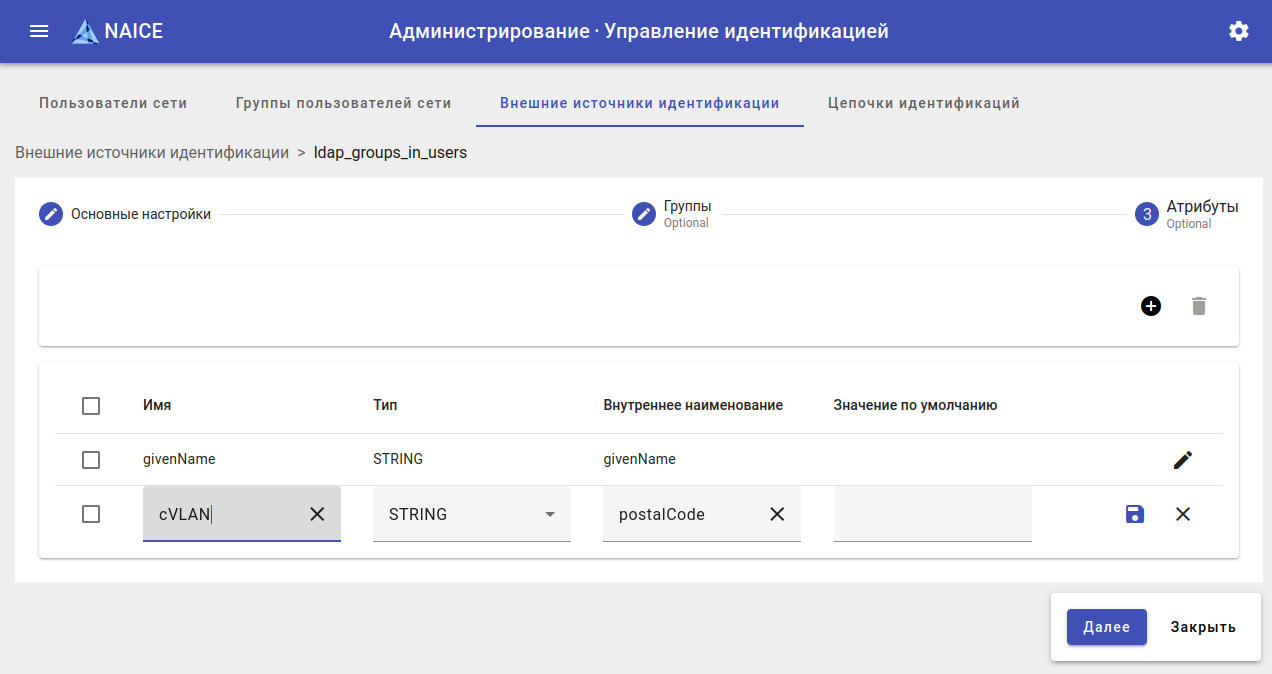Click the Закрыть button
The width and height of the screenshot is (1272, 674).
[x=1203, y=627]
